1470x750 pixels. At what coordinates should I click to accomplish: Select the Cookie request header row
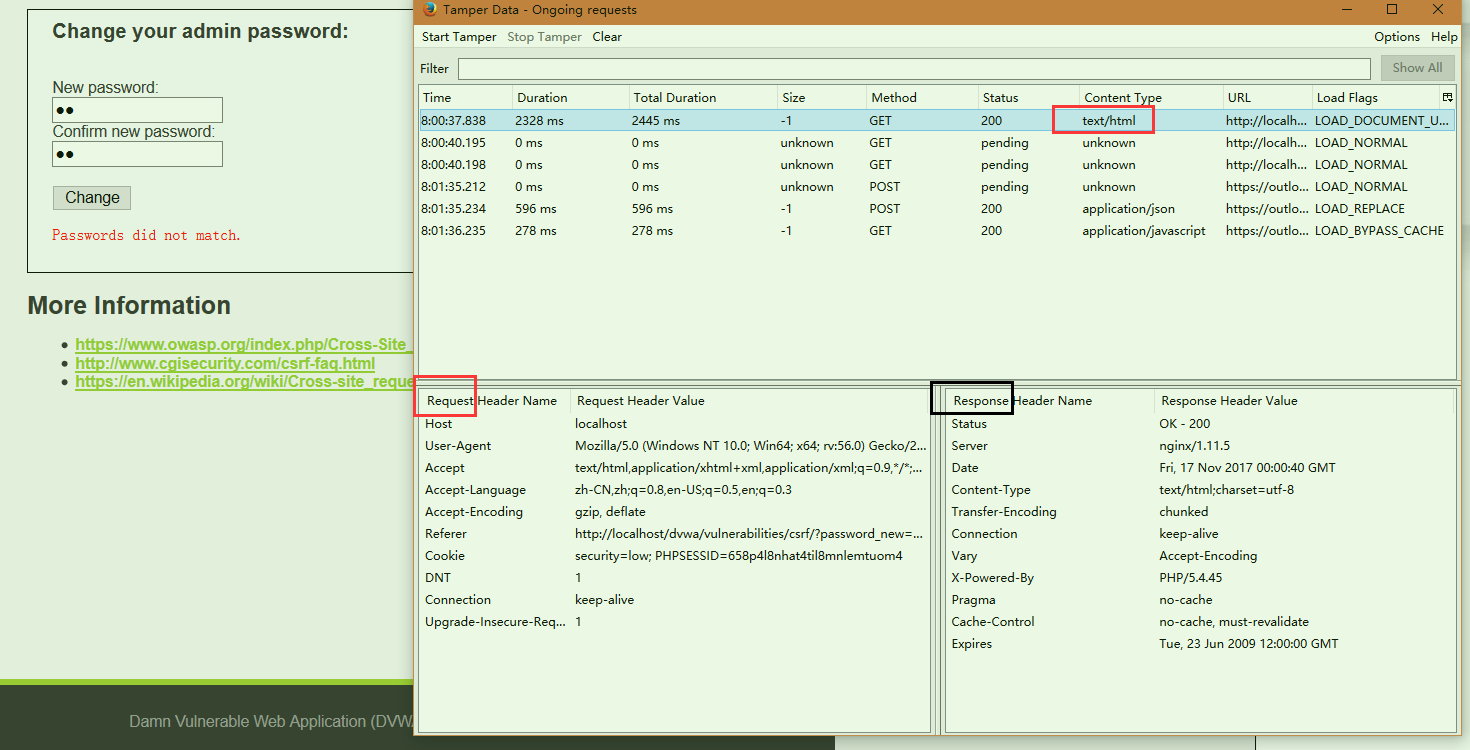coord(672,556)
